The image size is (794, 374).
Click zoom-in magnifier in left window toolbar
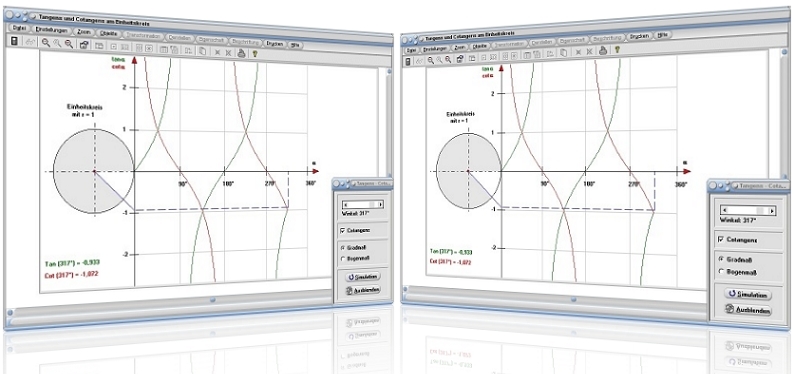(46, 43)
